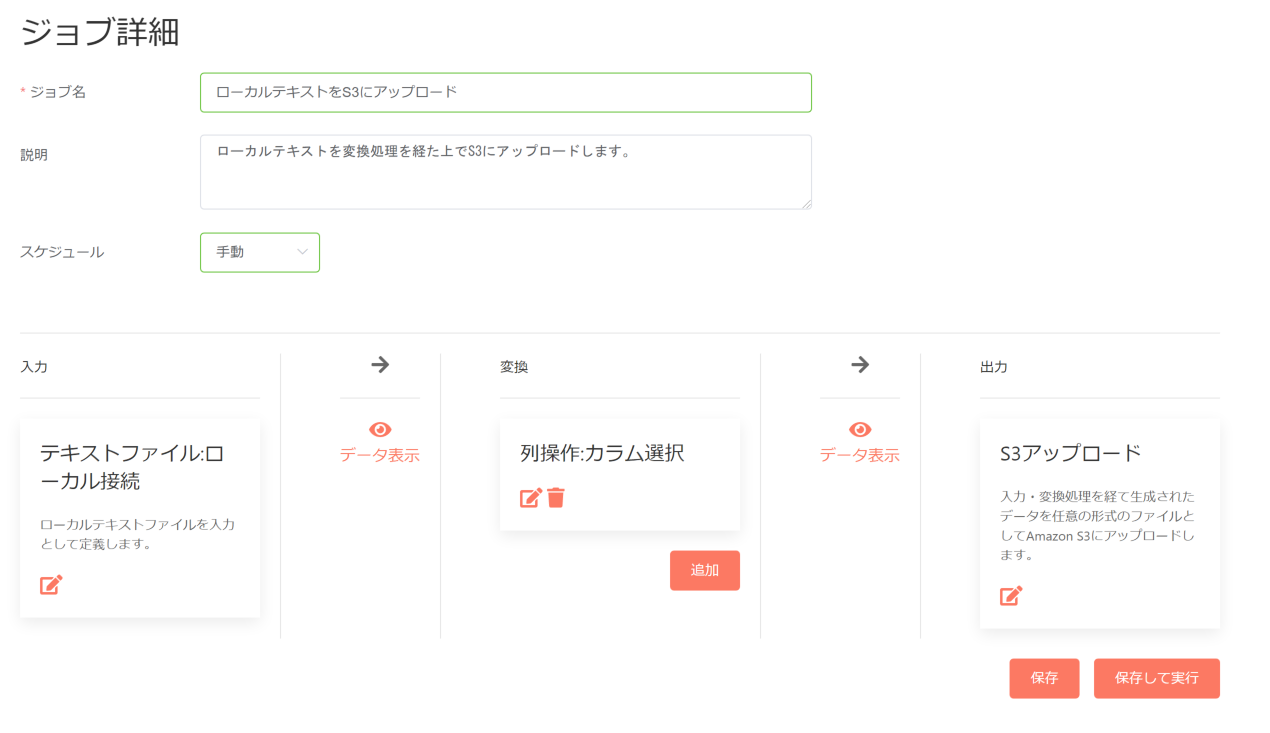Image resolution: width=1270 pixels, height=733 pixels.
Task: Edit the S3アップロード output settings
Action: (1010, 595)
